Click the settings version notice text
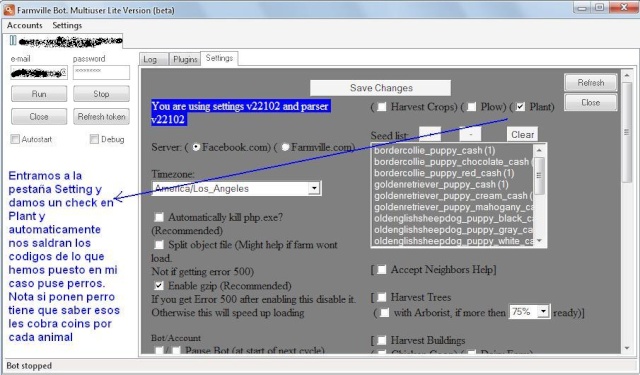This screenshot has height=375, width=640. pyautogui.click(x=241, y=113)
